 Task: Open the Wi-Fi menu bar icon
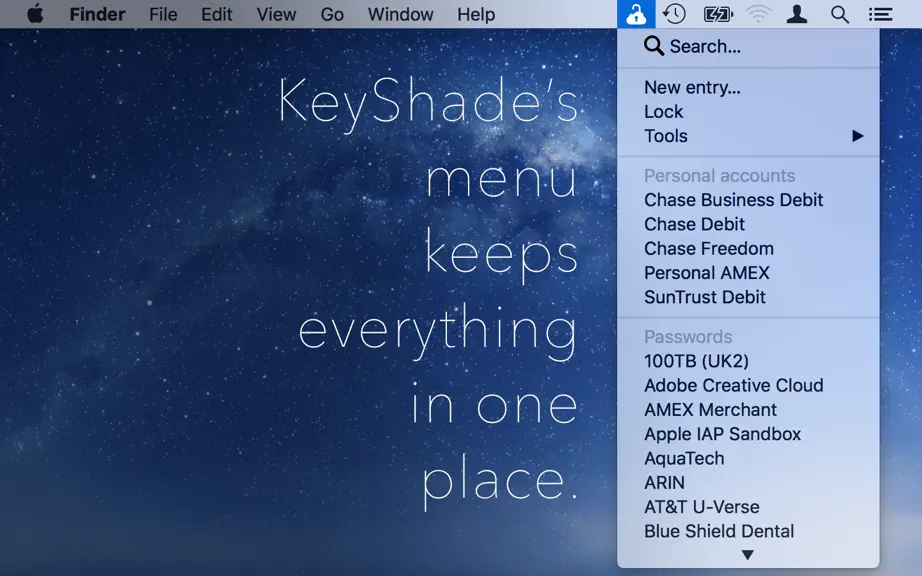pyautogui.click(x=759, y=14)
